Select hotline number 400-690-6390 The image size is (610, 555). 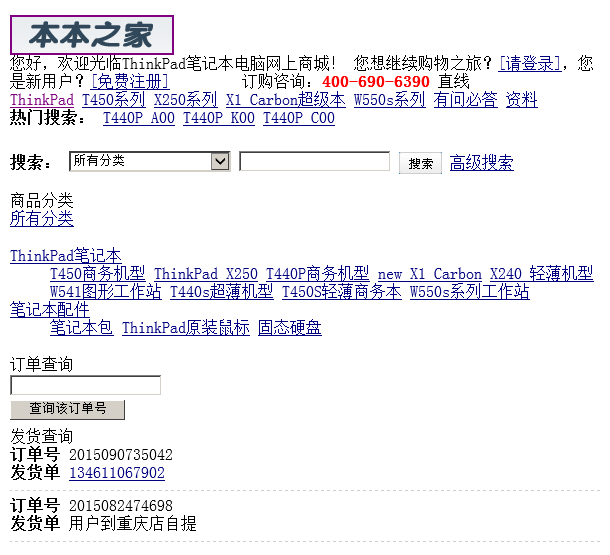coord(376,82)
